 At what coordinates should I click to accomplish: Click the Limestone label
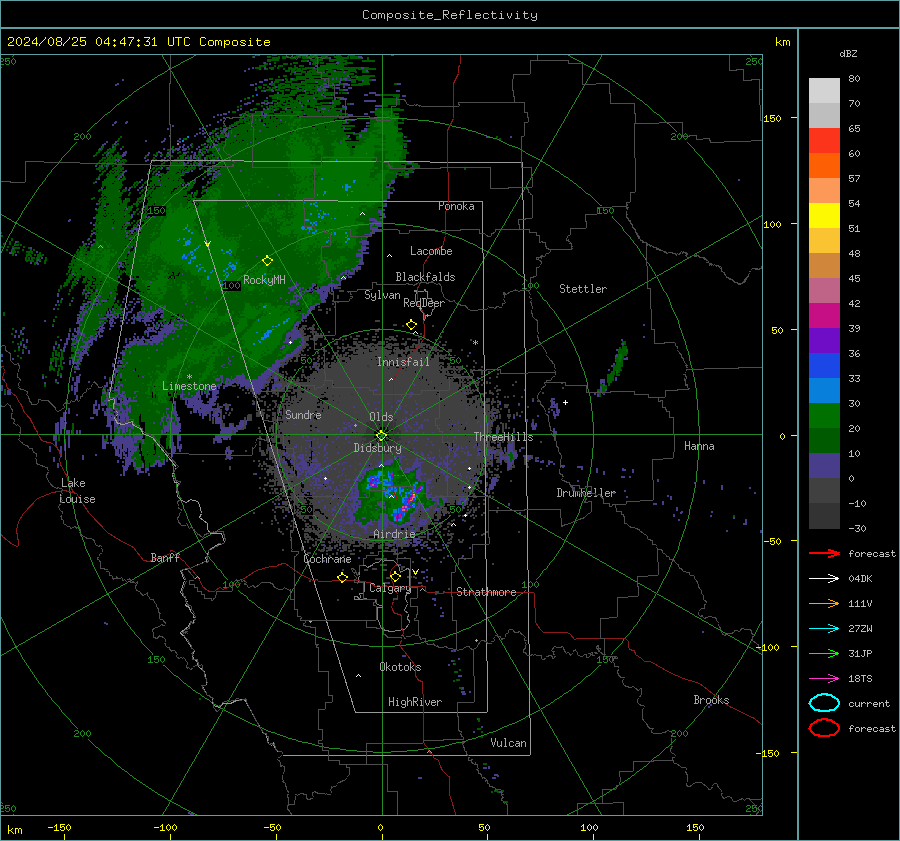(x=189, y=386)
